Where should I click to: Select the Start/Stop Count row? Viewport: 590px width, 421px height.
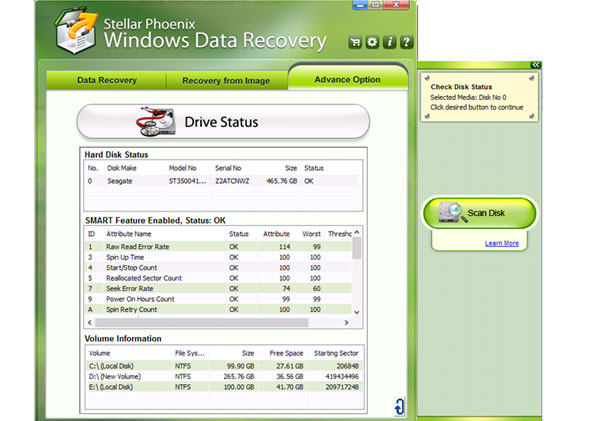pos(218,268)
